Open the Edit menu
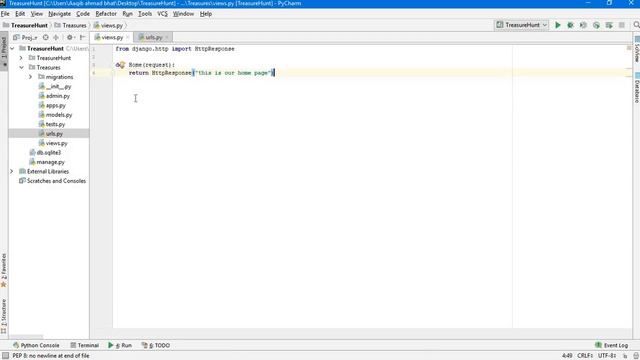 (x=20, y=14)
